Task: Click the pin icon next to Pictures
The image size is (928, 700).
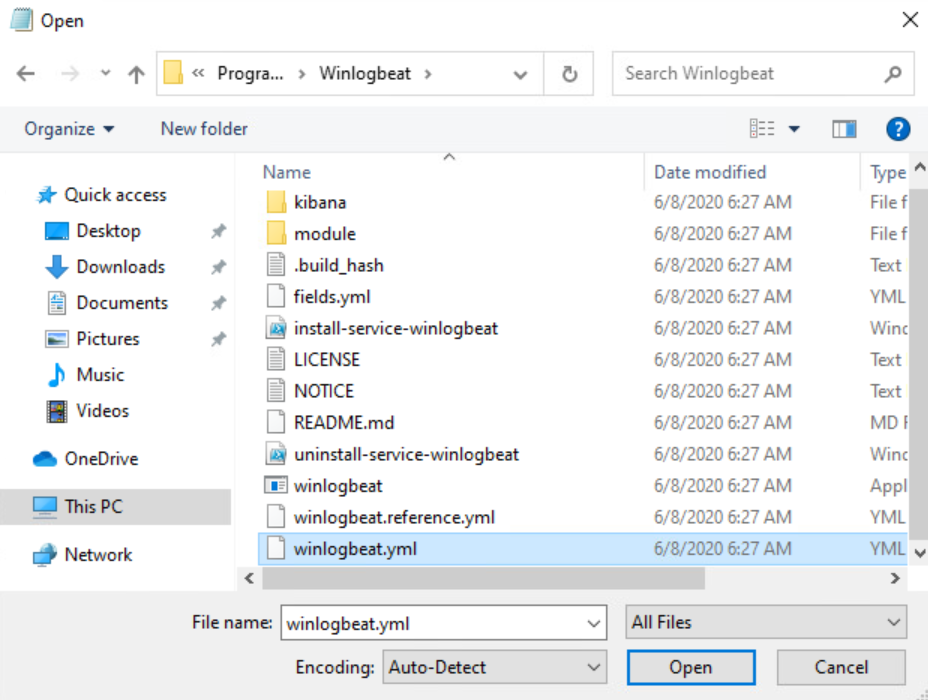Action: 218,340
